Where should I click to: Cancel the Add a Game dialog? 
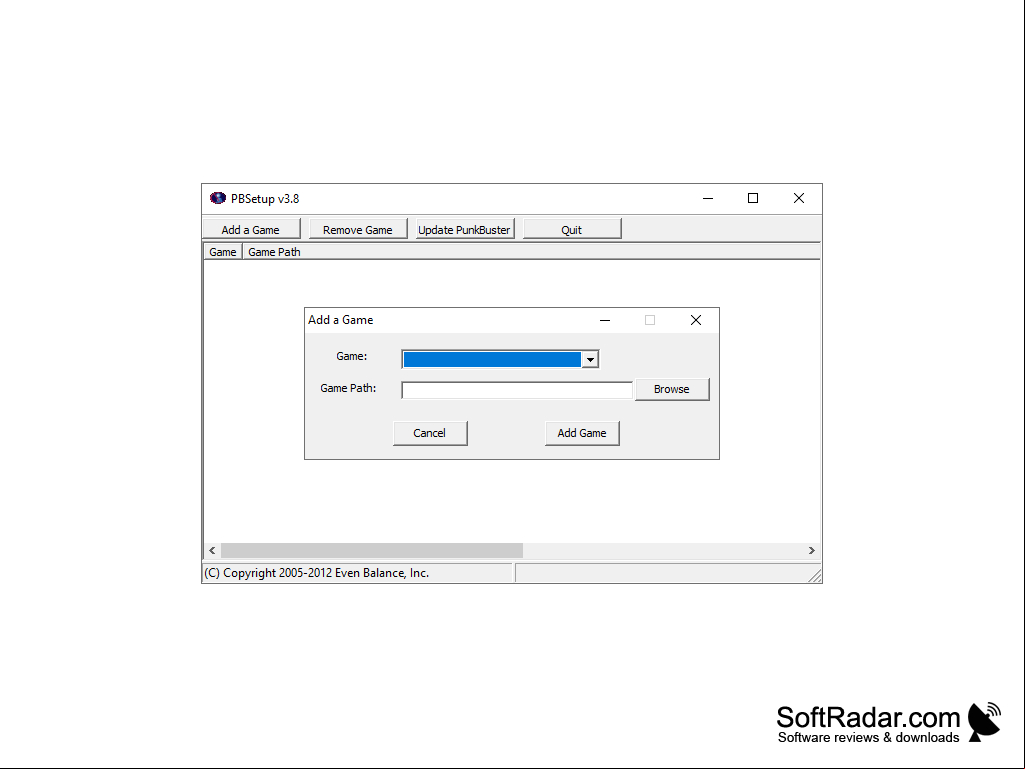coord(429,433)
